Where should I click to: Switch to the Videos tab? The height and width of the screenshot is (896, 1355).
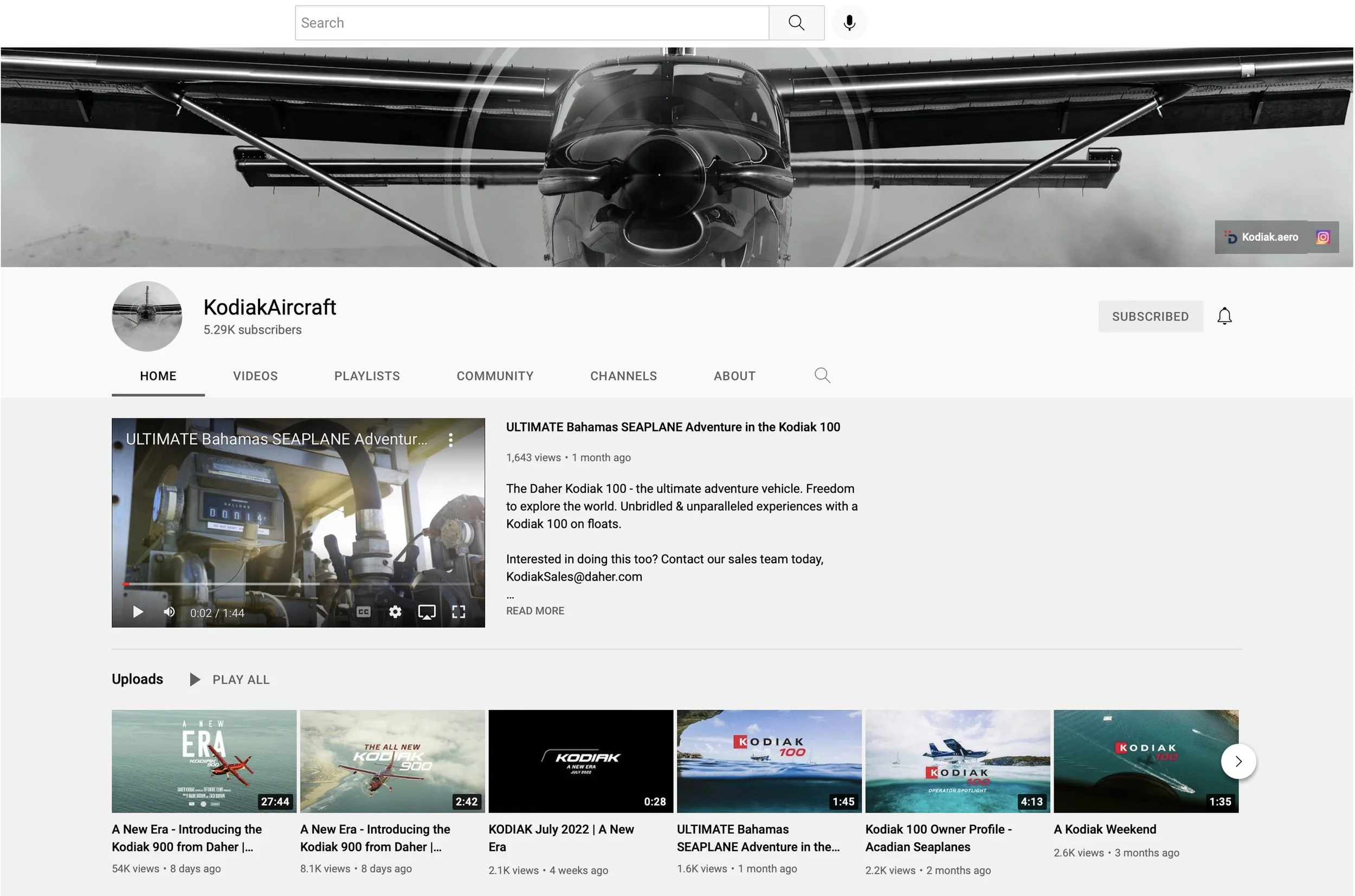[x=255, y=376]
